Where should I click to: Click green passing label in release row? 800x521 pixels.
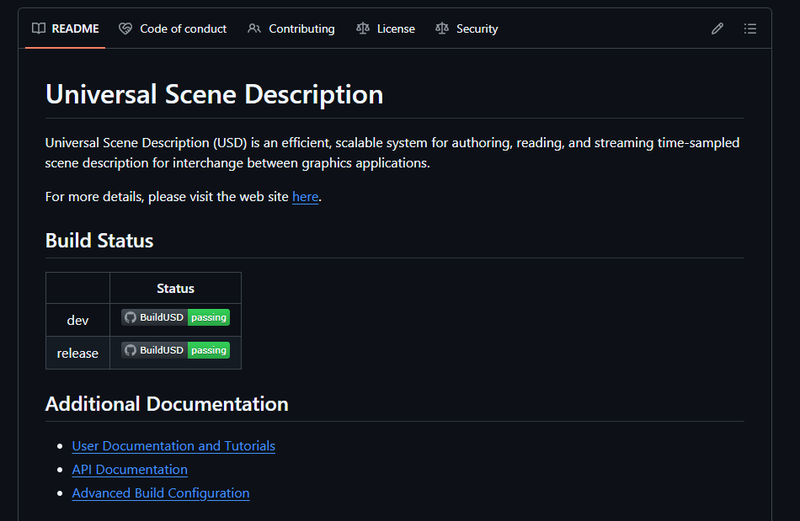pos(209,350)
